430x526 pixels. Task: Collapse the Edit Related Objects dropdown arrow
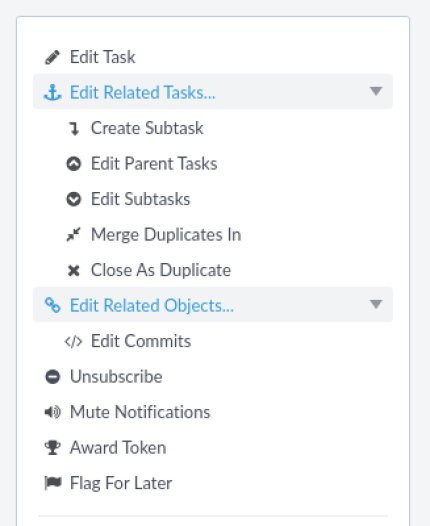click(x=376, y=304)
